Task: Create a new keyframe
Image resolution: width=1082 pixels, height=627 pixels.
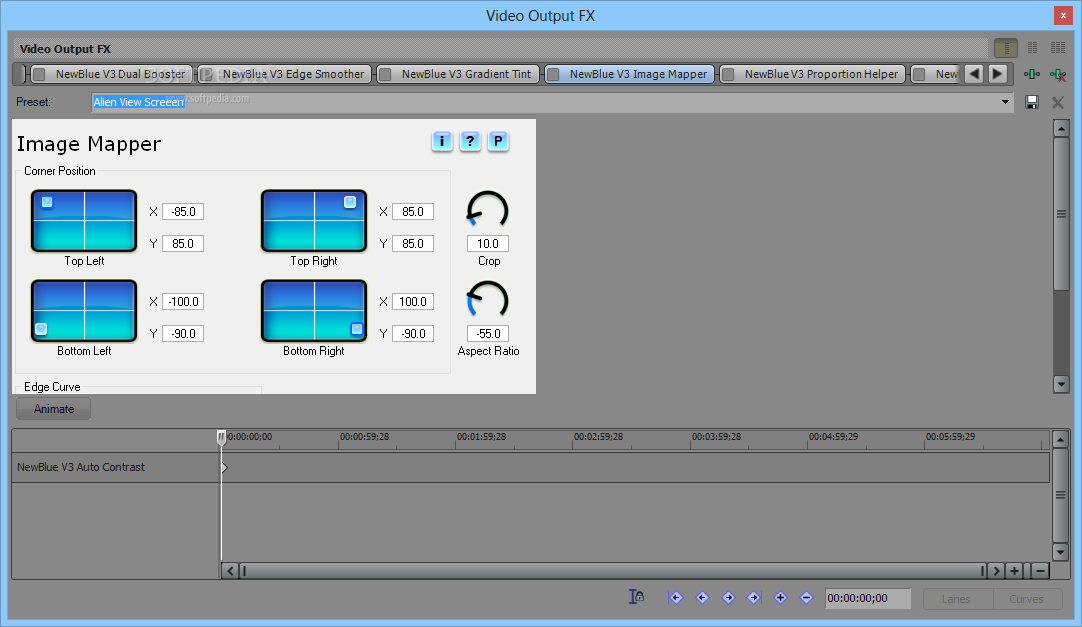Action: coord(780,597)
